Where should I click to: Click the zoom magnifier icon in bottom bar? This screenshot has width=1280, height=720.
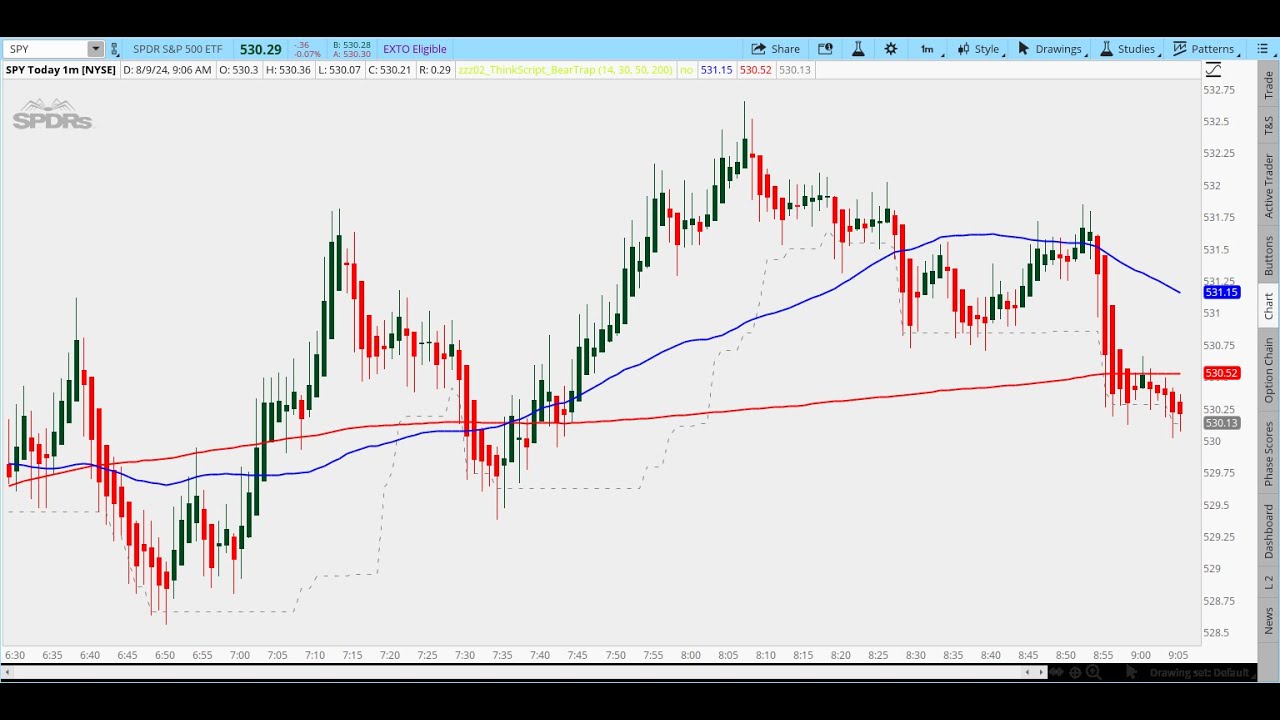(1093, 672)
